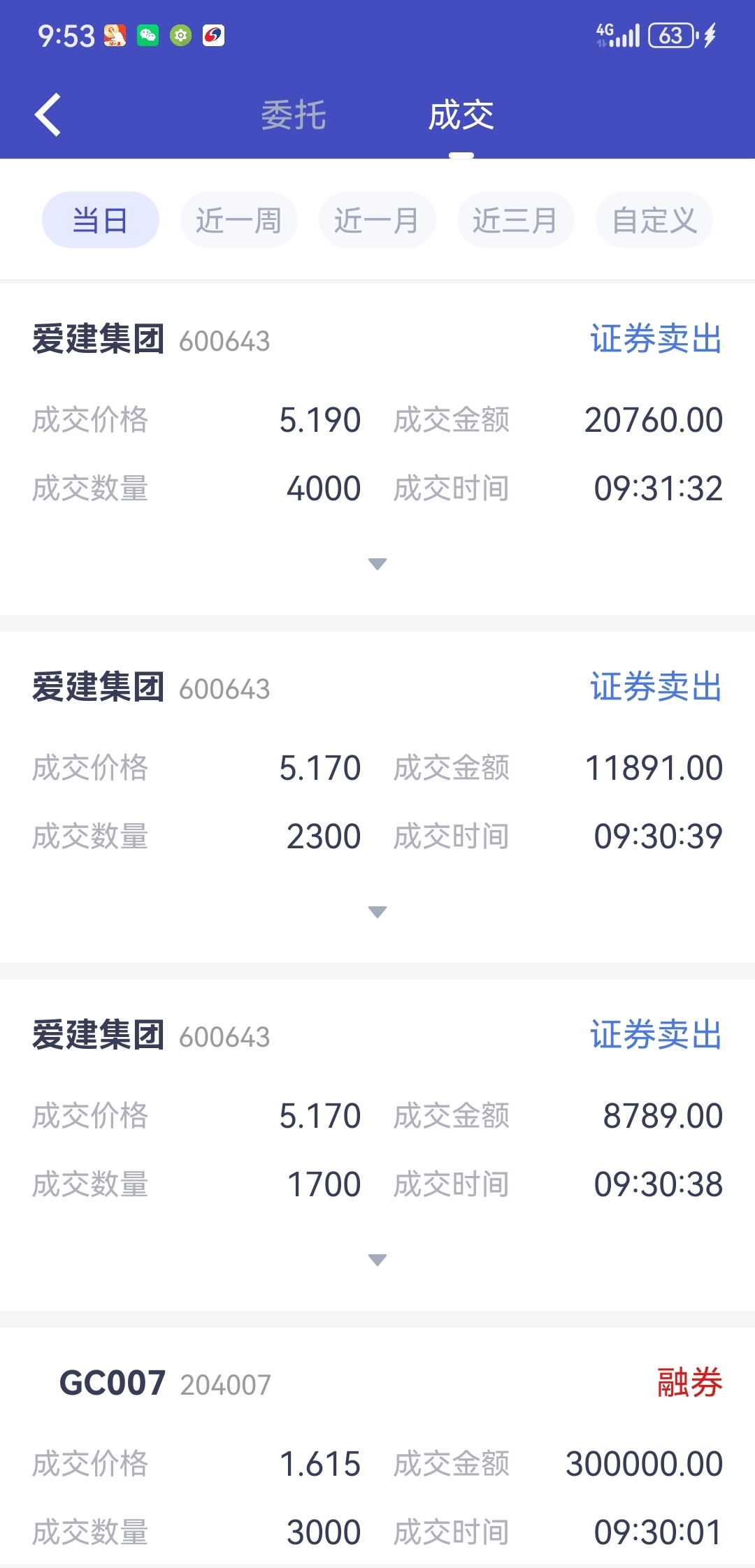Switch to the 委托 tab
Screen dimensions: 755x1568
click(294, 115)
